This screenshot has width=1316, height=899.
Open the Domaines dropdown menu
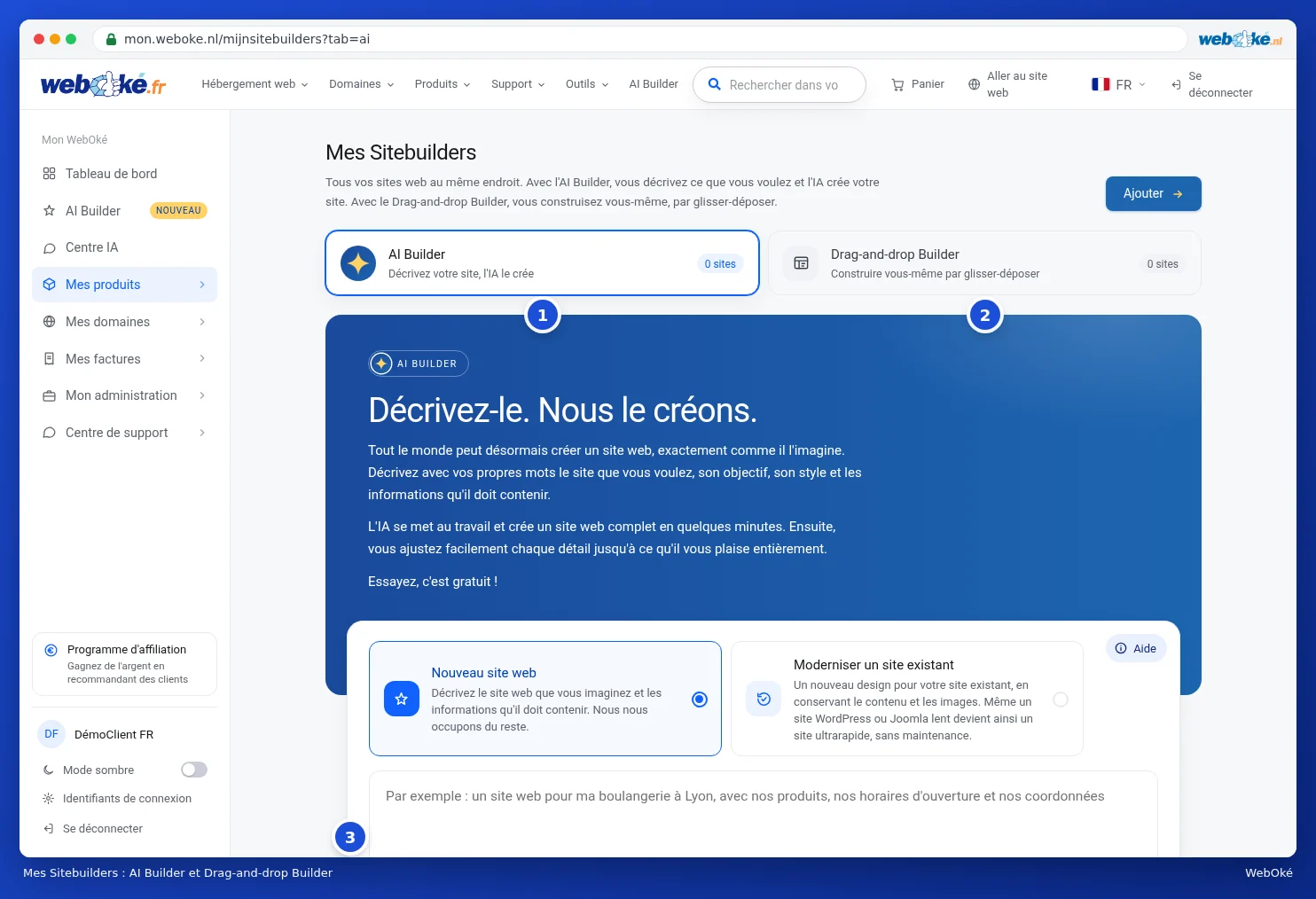[x=361, y=84]
